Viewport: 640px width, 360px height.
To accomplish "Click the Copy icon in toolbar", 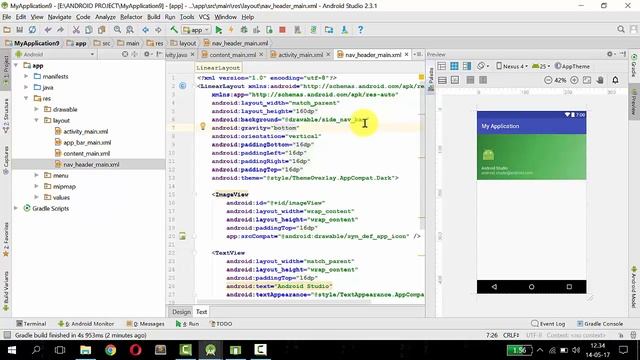I will coord(89,30).
